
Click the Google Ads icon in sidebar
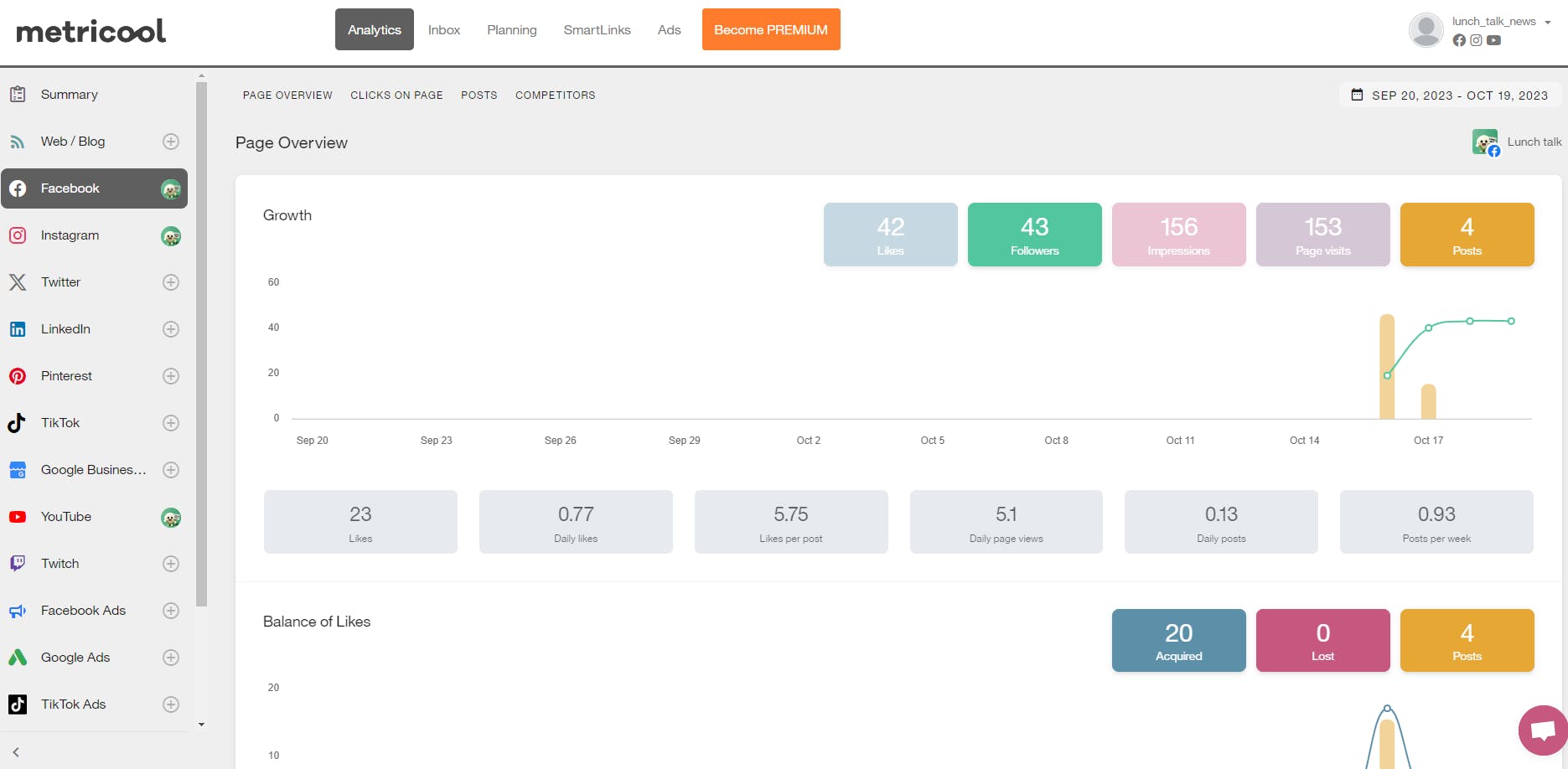click(x=18, y=658)
